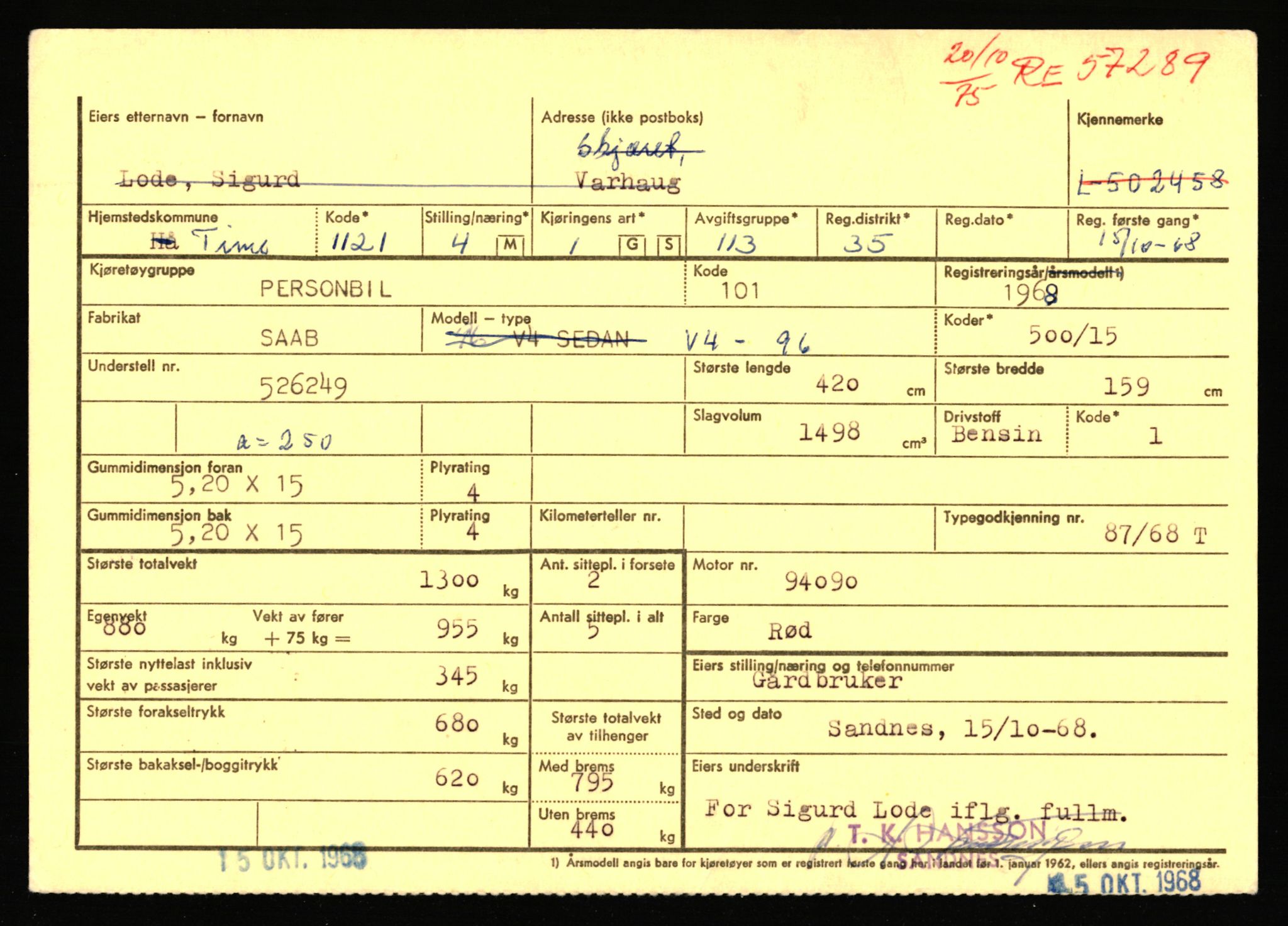The width and height of the screenshot is (1288, 926).
Task: Click the chassis number 526249
Action: [303, 387]
